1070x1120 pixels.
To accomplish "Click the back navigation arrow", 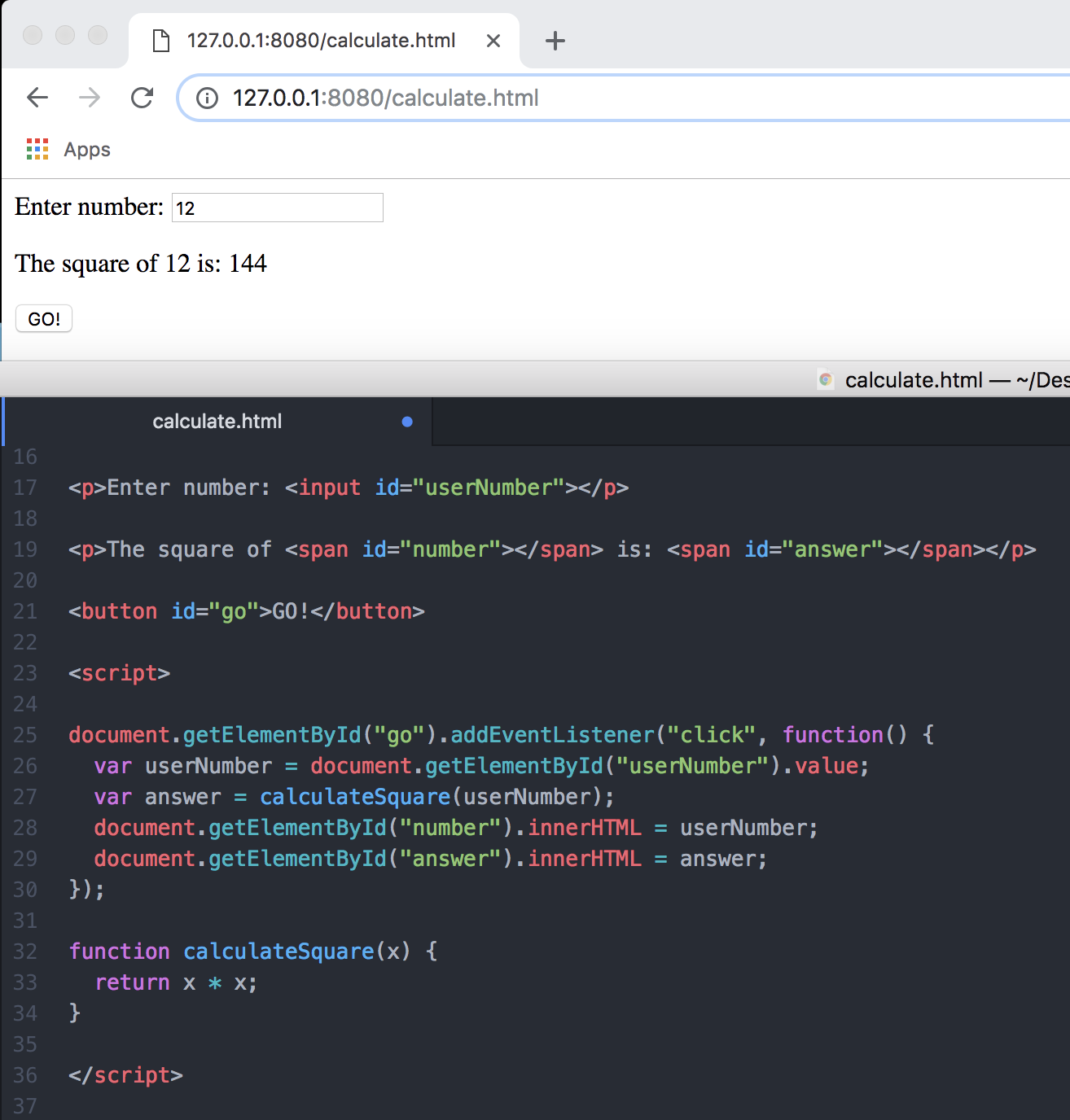I will (x=37, y=98).
